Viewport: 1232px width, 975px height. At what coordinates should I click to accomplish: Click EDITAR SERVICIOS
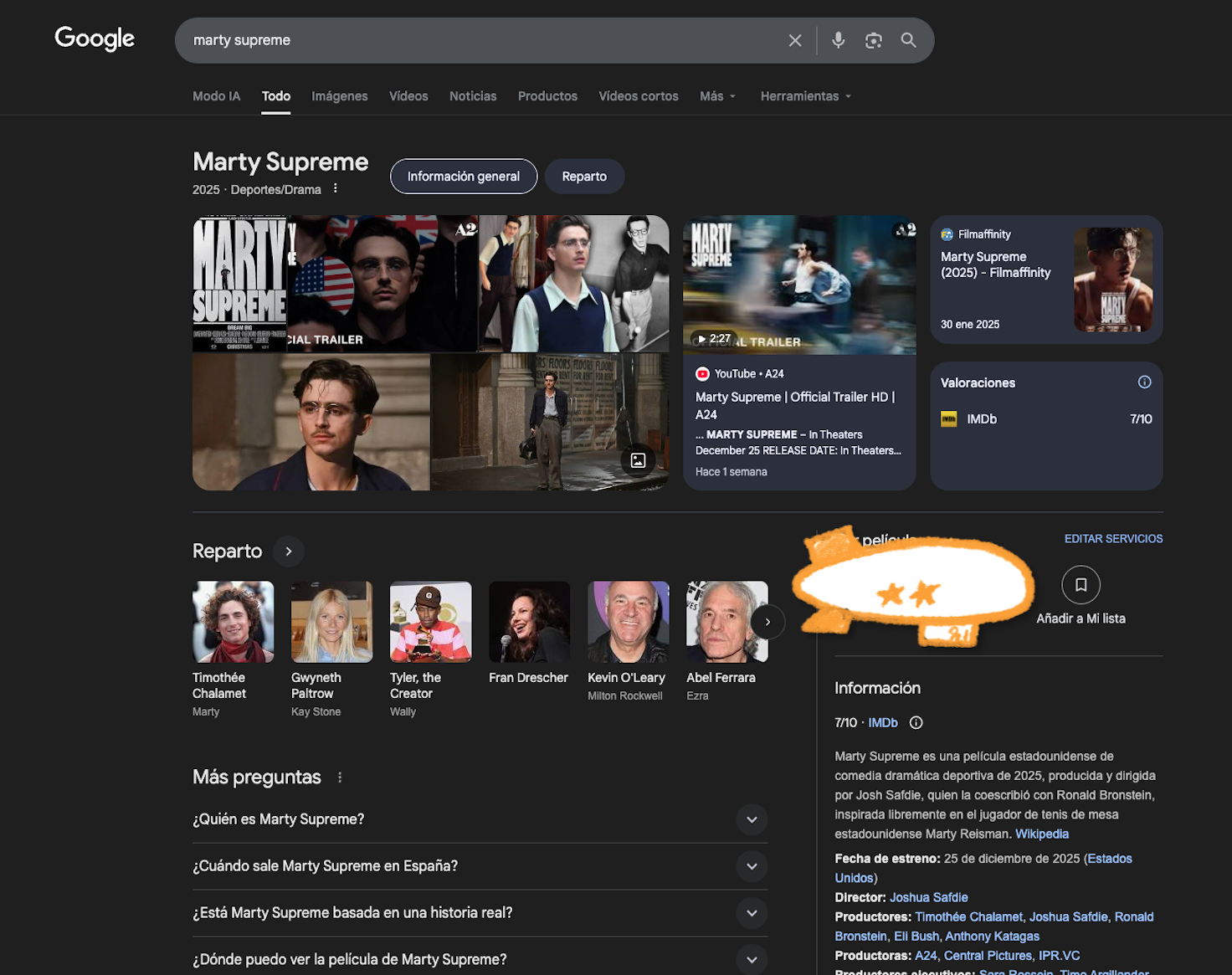pyautogui.click(x=1113, y=538)
